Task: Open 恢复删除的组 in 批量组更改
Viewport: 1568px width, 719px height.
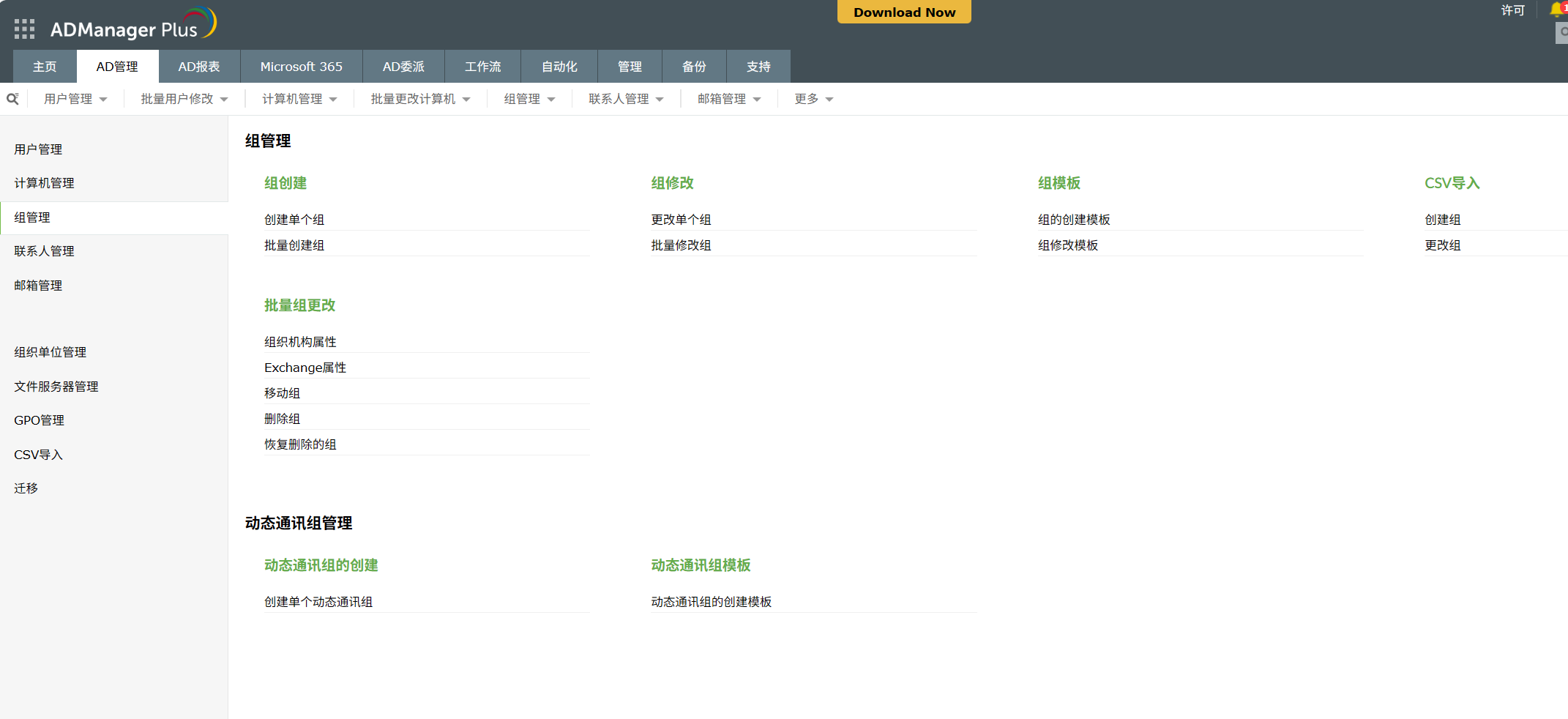Action: click(x=300, y=444)
